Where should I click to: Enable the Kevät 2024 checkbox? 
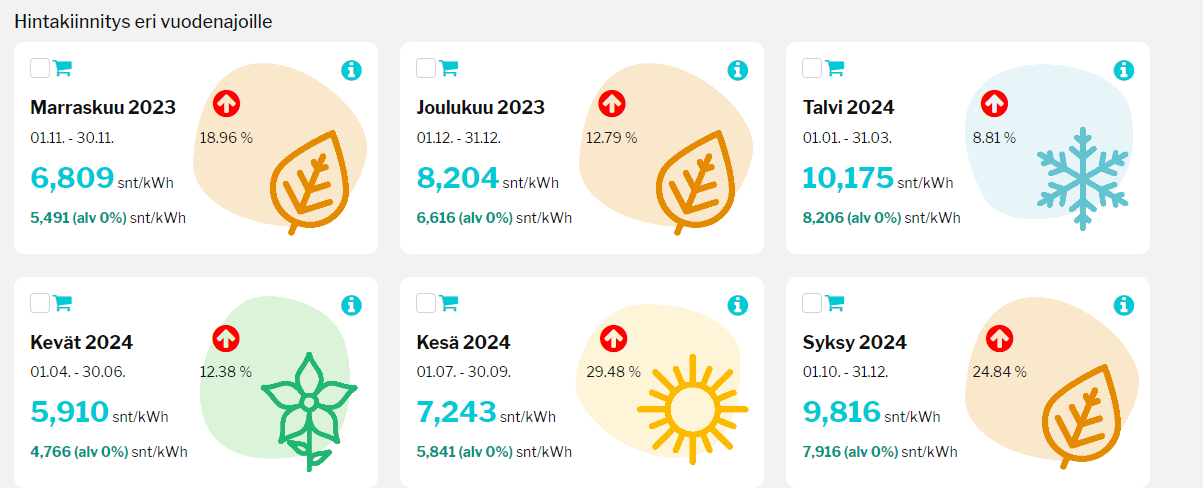[40, 303]
